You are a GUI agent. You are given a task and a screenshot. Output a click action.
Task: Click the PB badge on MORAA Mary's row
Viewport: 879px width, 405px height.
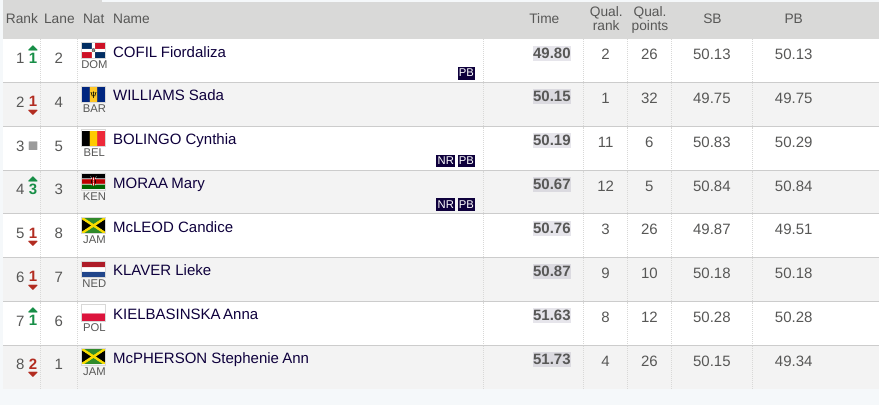[x=466, y=204]
